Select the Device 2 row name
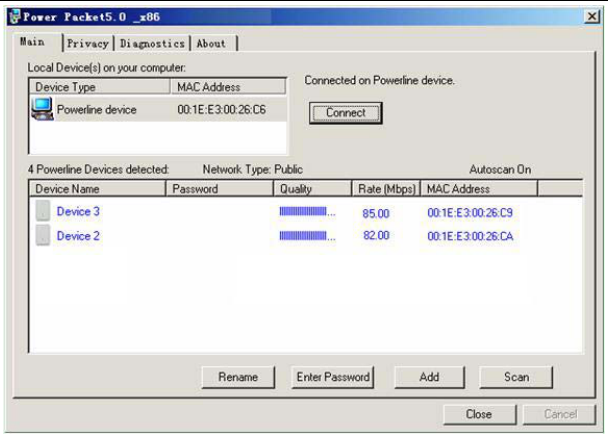 coord(78,236)
